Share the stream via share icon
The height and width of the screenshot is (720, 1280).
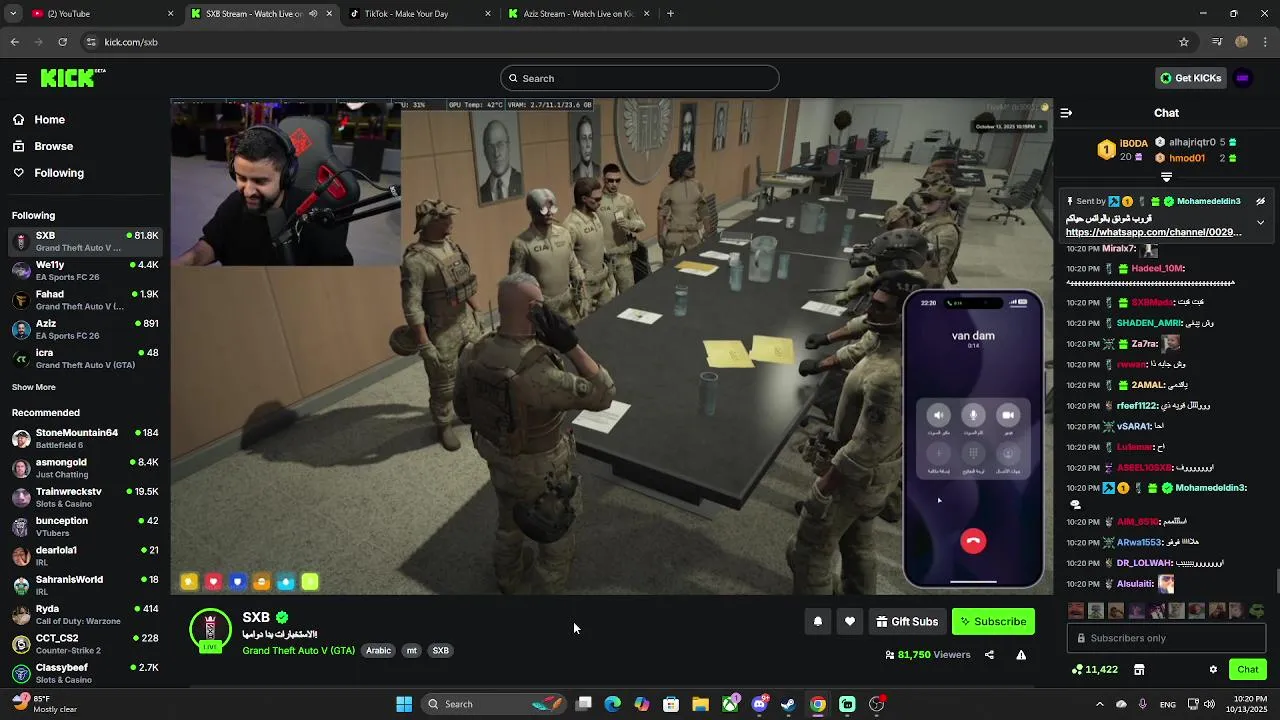989,655
